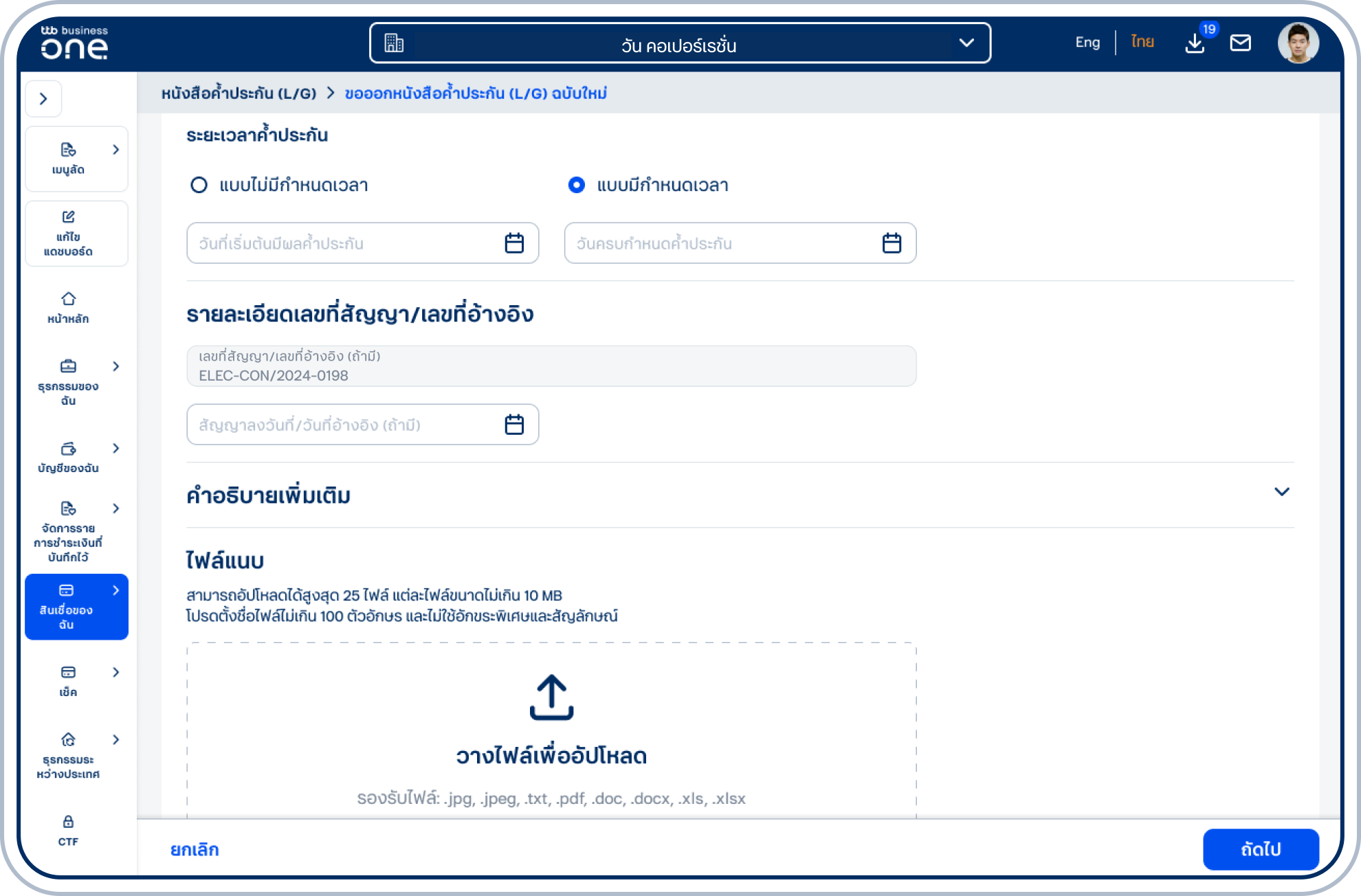Open หนังสือค้ำประกัน (L/G) breadcrumb item
1361x896 pixels.
click(237, 93)
